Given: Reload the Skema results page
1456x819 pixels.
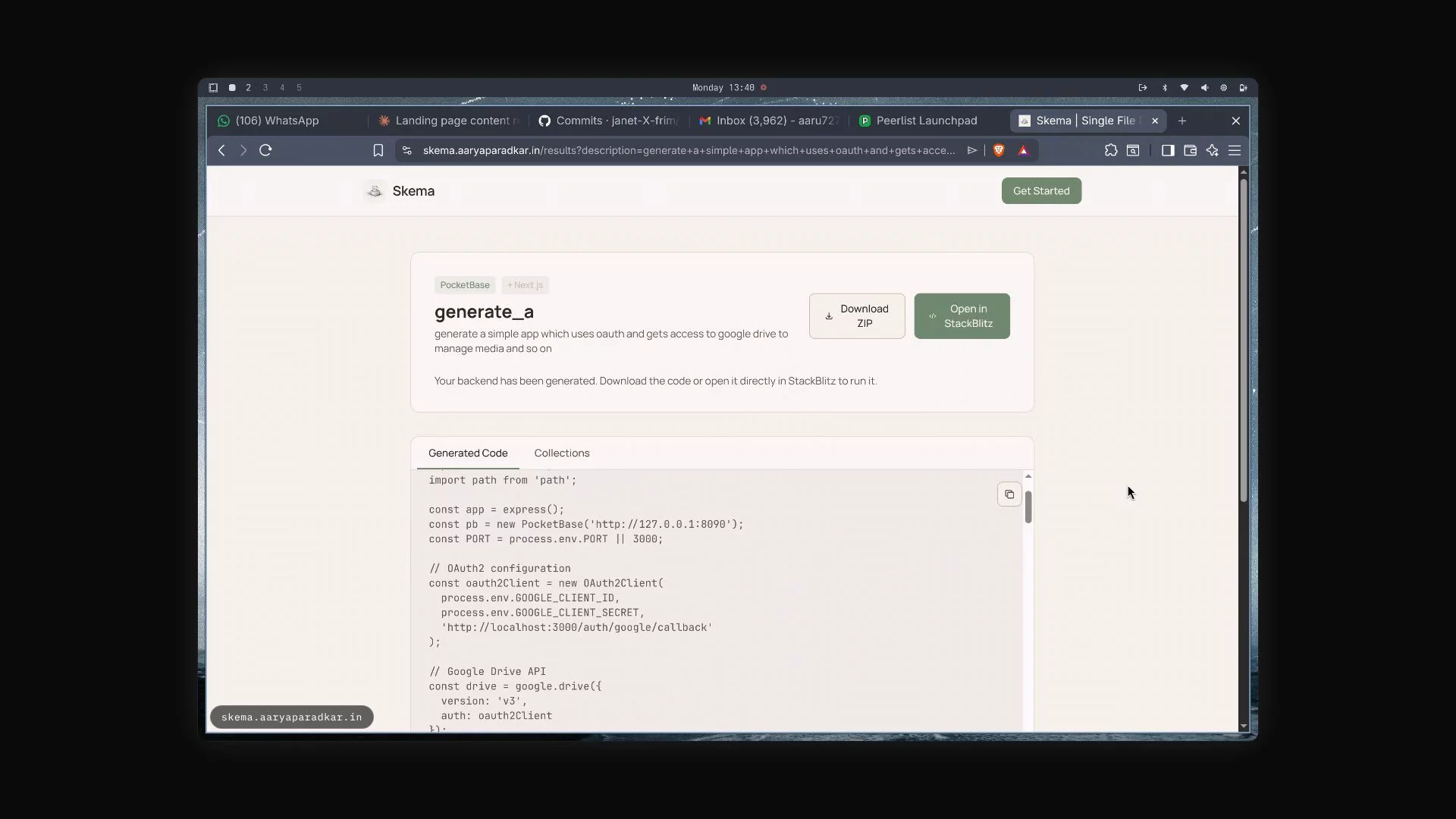Looking at the screenshot, I should click(265, 150).
